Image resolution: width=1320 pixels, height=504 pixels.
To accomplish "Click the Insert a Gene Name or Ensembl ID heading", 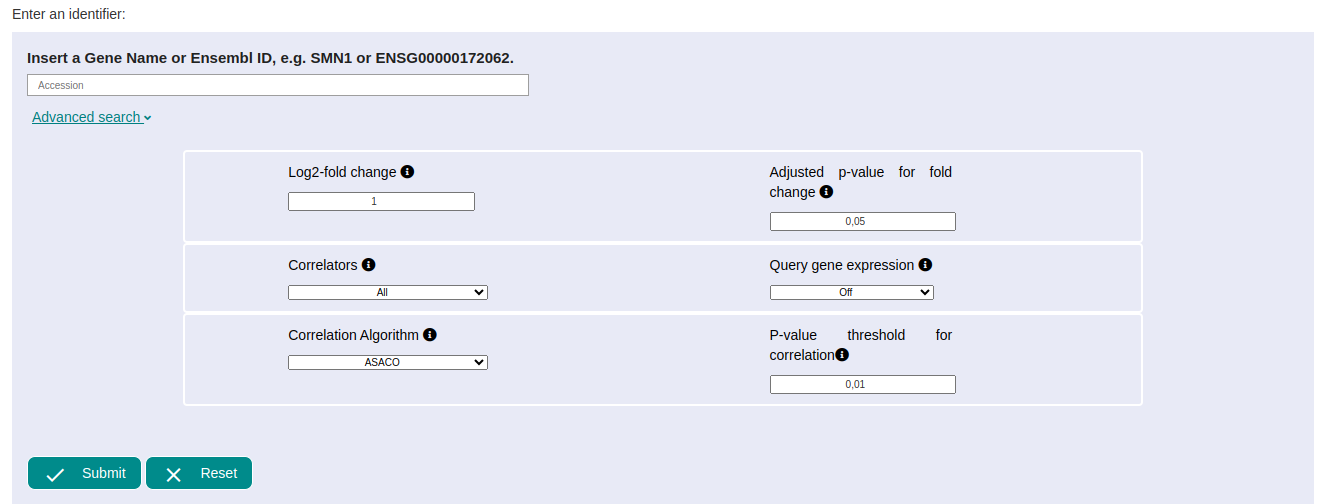I will [x=270, y=58].
